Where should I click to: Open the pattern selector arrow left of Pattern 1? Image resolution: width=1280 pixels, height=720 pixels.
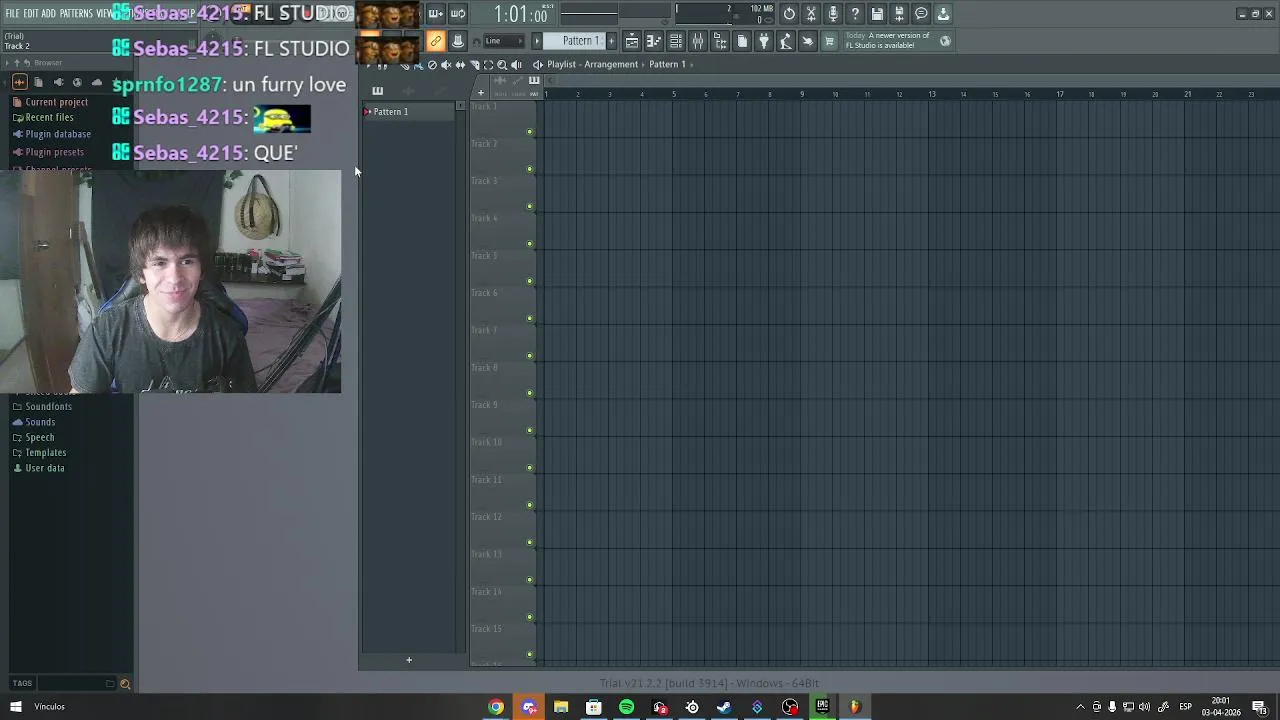click(537, 41)
